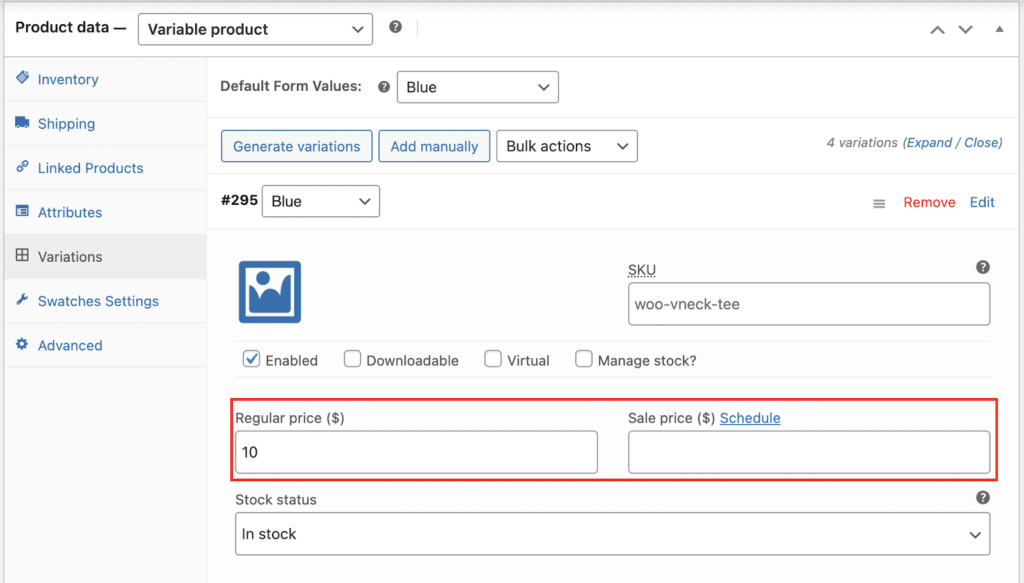The image size is (1024, 583).
Task: Click the Generate variations button
Action: coord(296,146)
